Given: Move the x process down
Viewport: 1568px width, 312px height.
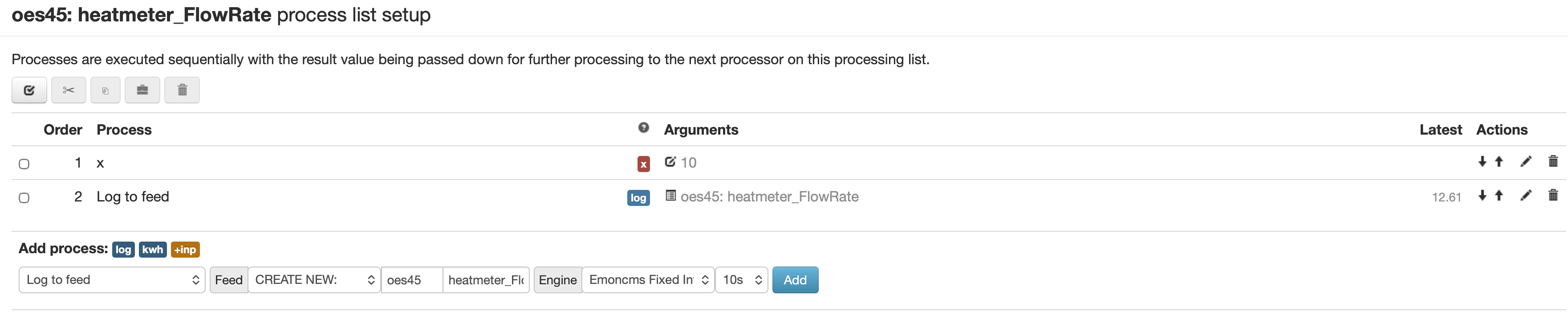Looking at the screenshot, I should pyautogui.click(x=1482, y=161).
